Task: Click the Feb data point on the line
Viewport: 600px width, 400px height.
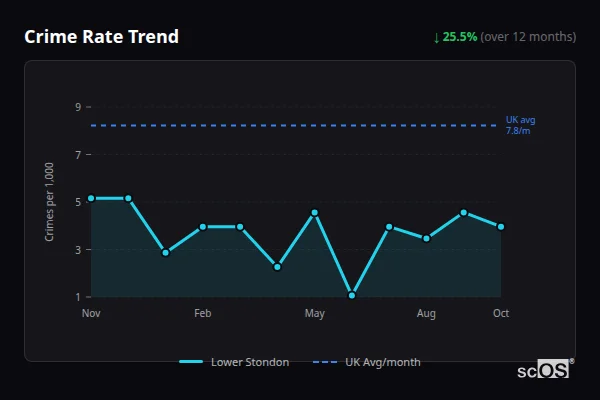Action: (203, 227)
